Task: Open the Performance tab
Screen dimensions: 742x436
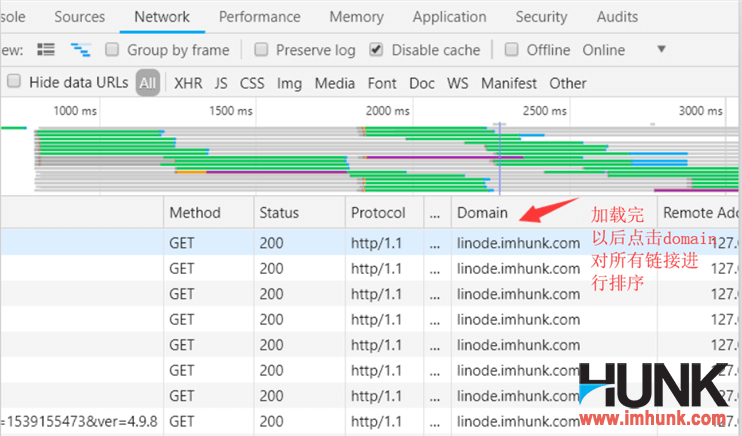Action: (259, 17)
